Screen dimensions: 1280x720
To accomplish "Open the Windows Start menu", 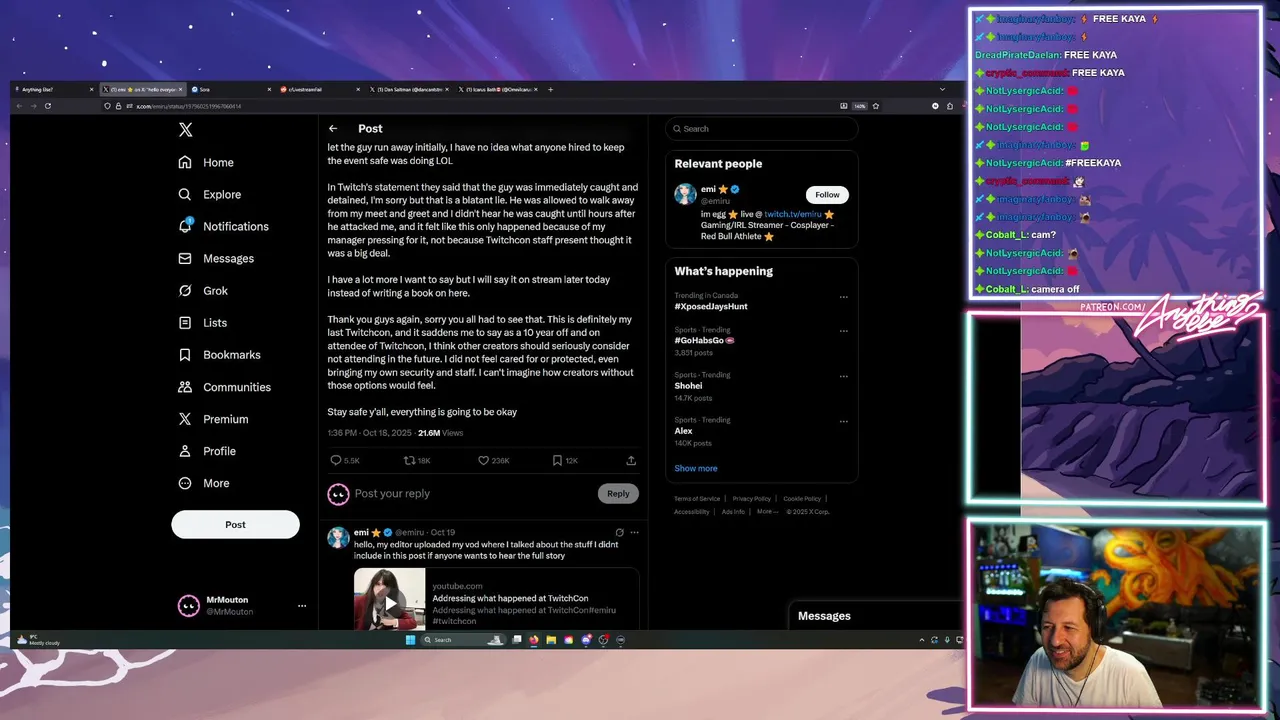I will pyautogui.click(x=410, y=640).
